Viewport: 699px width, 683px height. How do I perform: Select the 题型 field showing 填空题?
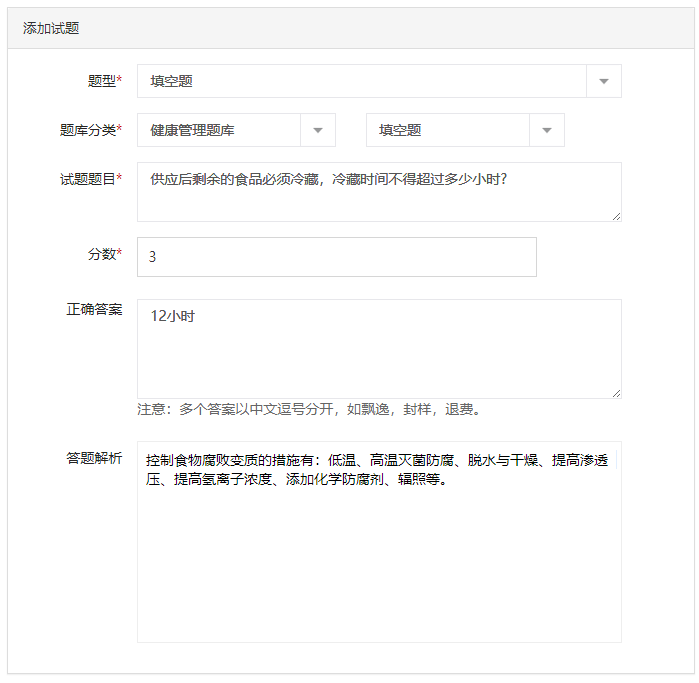click(379, 81)
